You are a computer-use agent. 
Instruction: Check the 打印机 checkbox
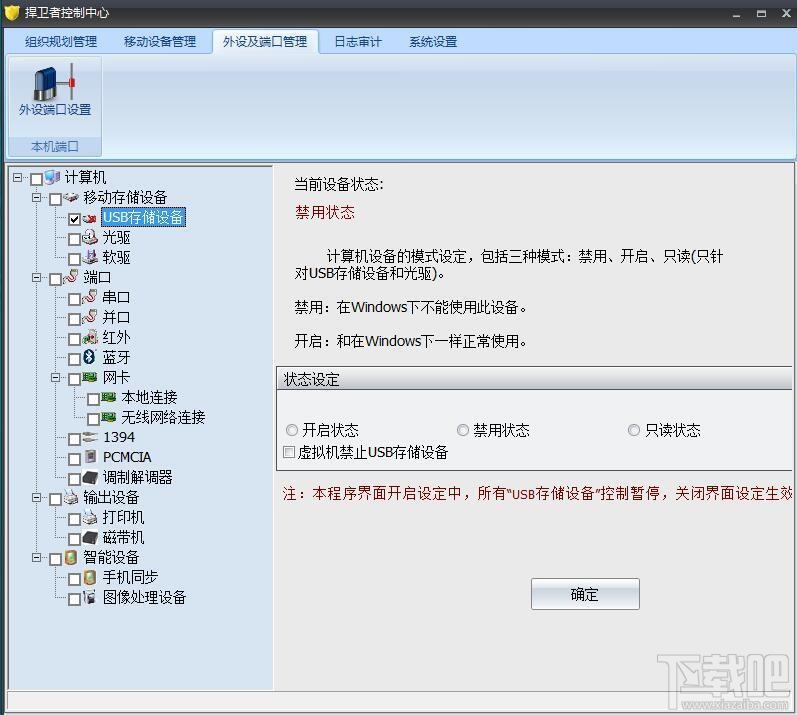tap(74, 519)
